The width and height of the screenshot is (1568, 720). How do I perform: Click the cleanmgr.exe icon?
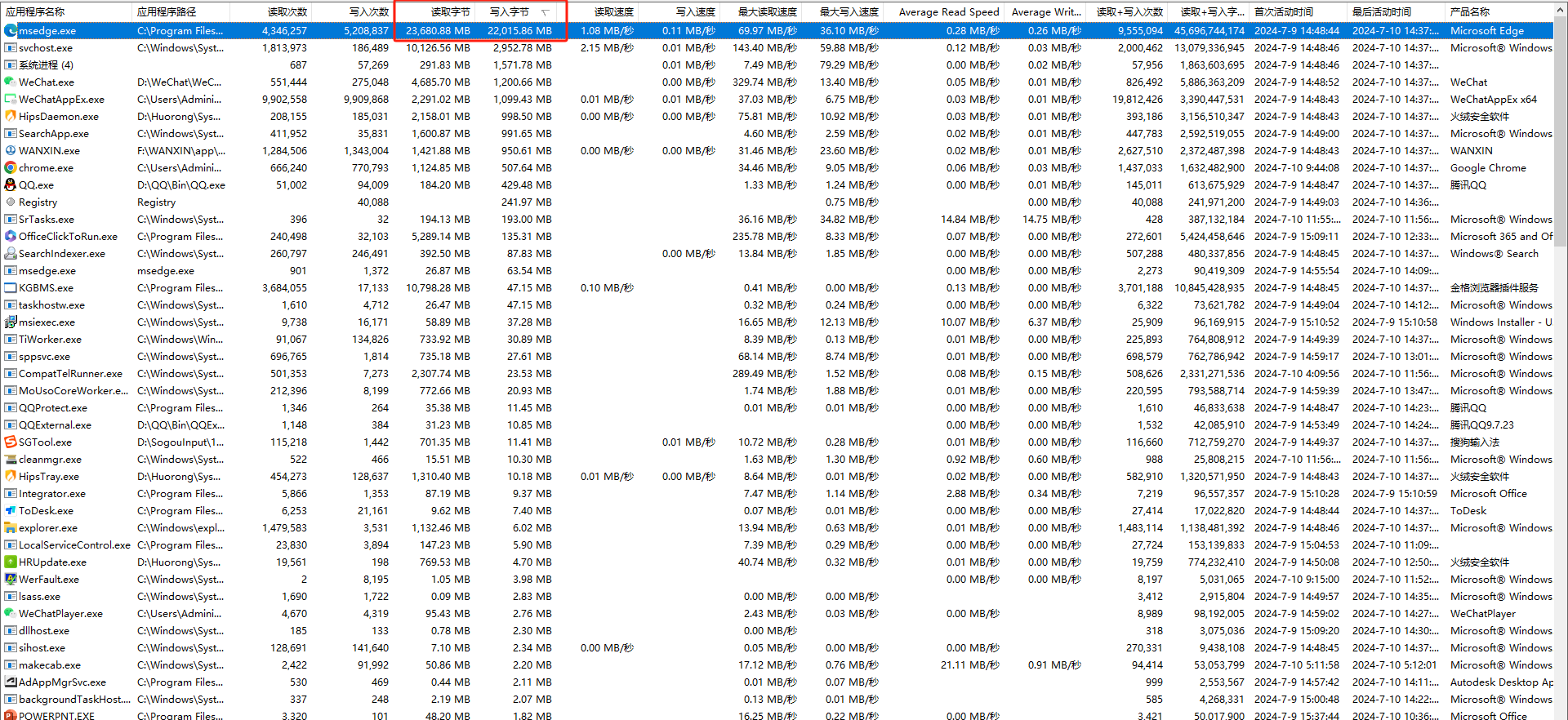click(11, 459)
